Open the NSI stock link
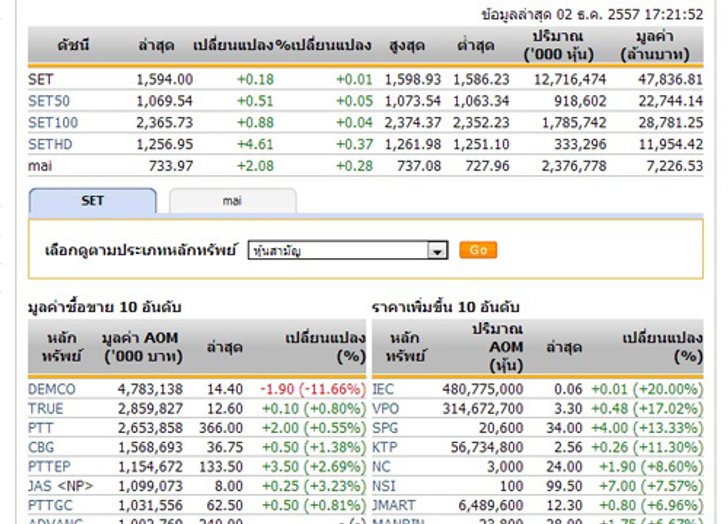This screenshot has width=728, height=524. tap(384, 486)
